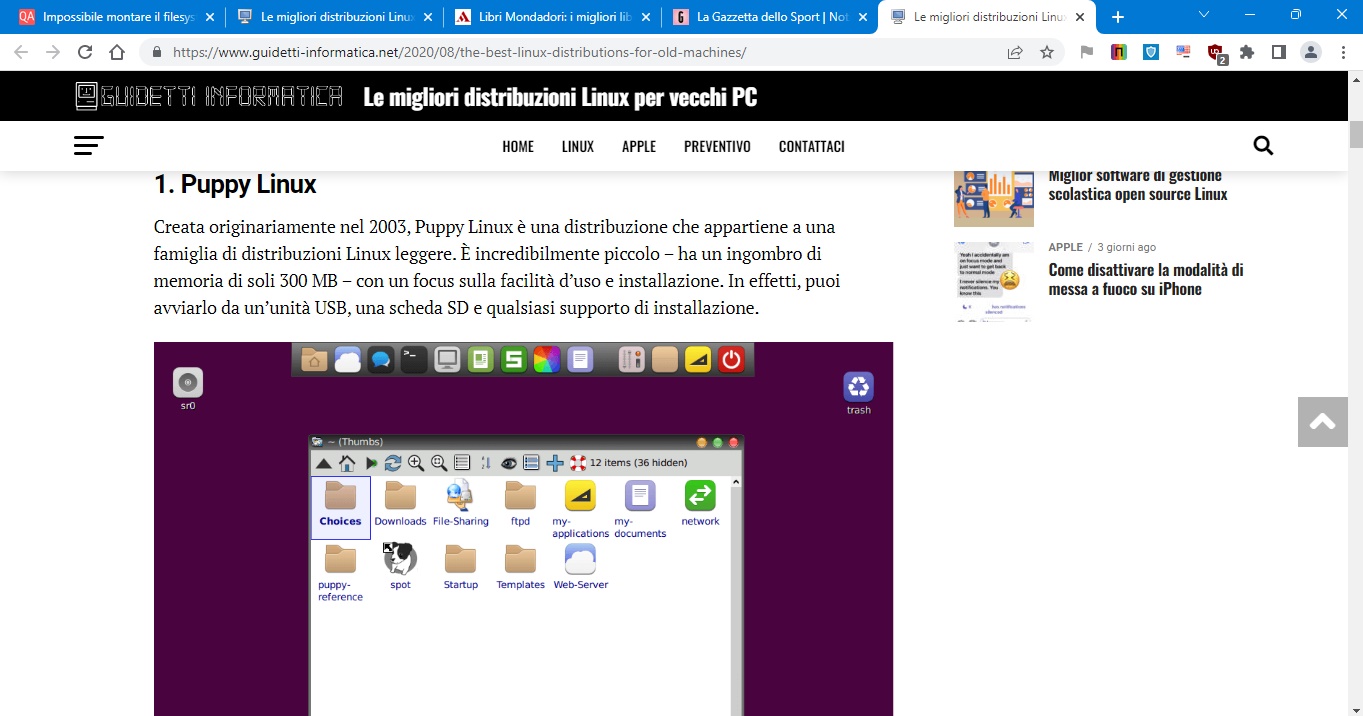Open 'Come disattivare la modalità di messa a fuoco' article
The image size is (1363, 716).
(x=1146, y=279)
